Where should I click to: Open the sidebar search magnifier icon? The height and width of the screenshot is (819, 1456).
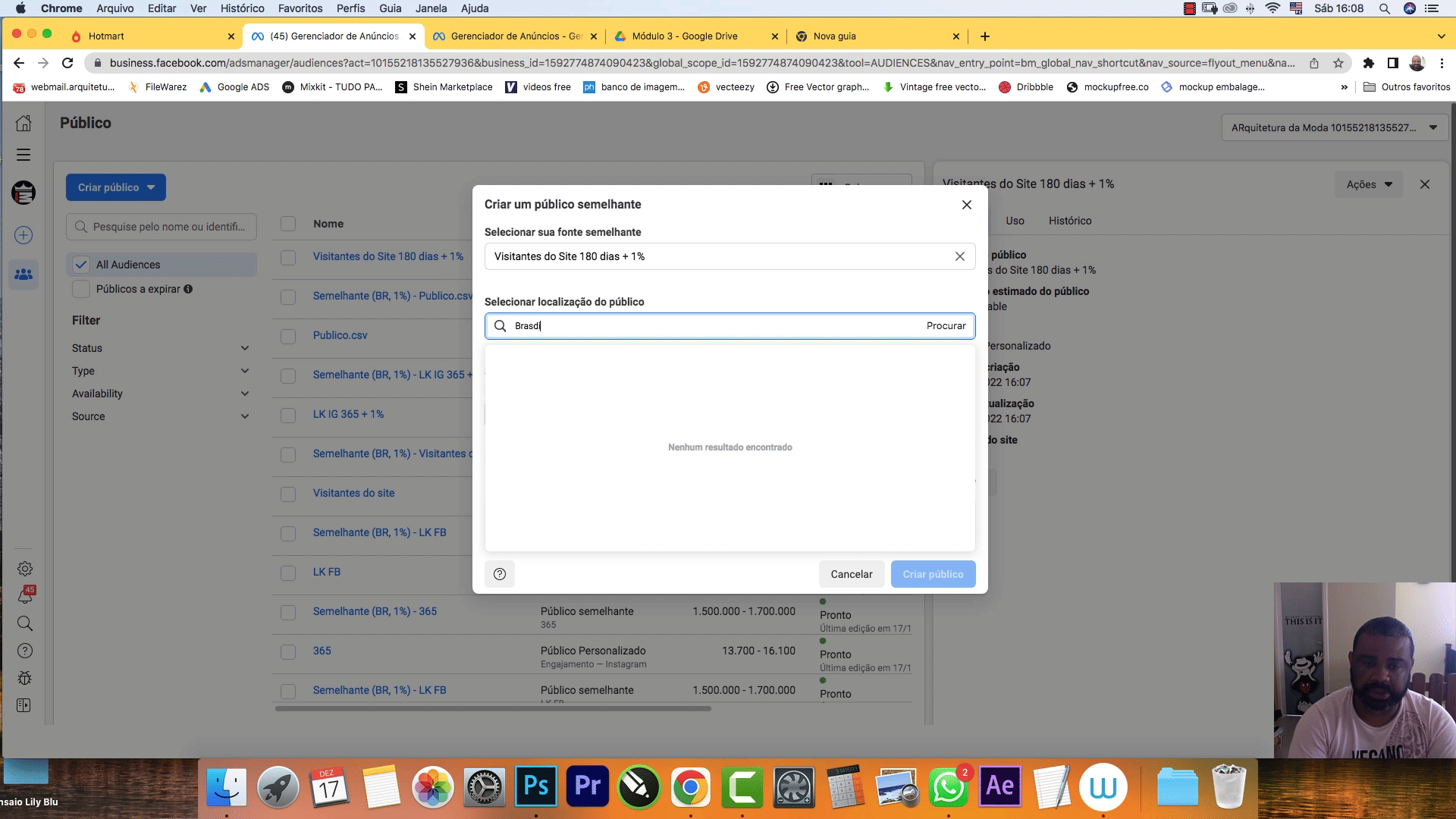pos(25,623)
